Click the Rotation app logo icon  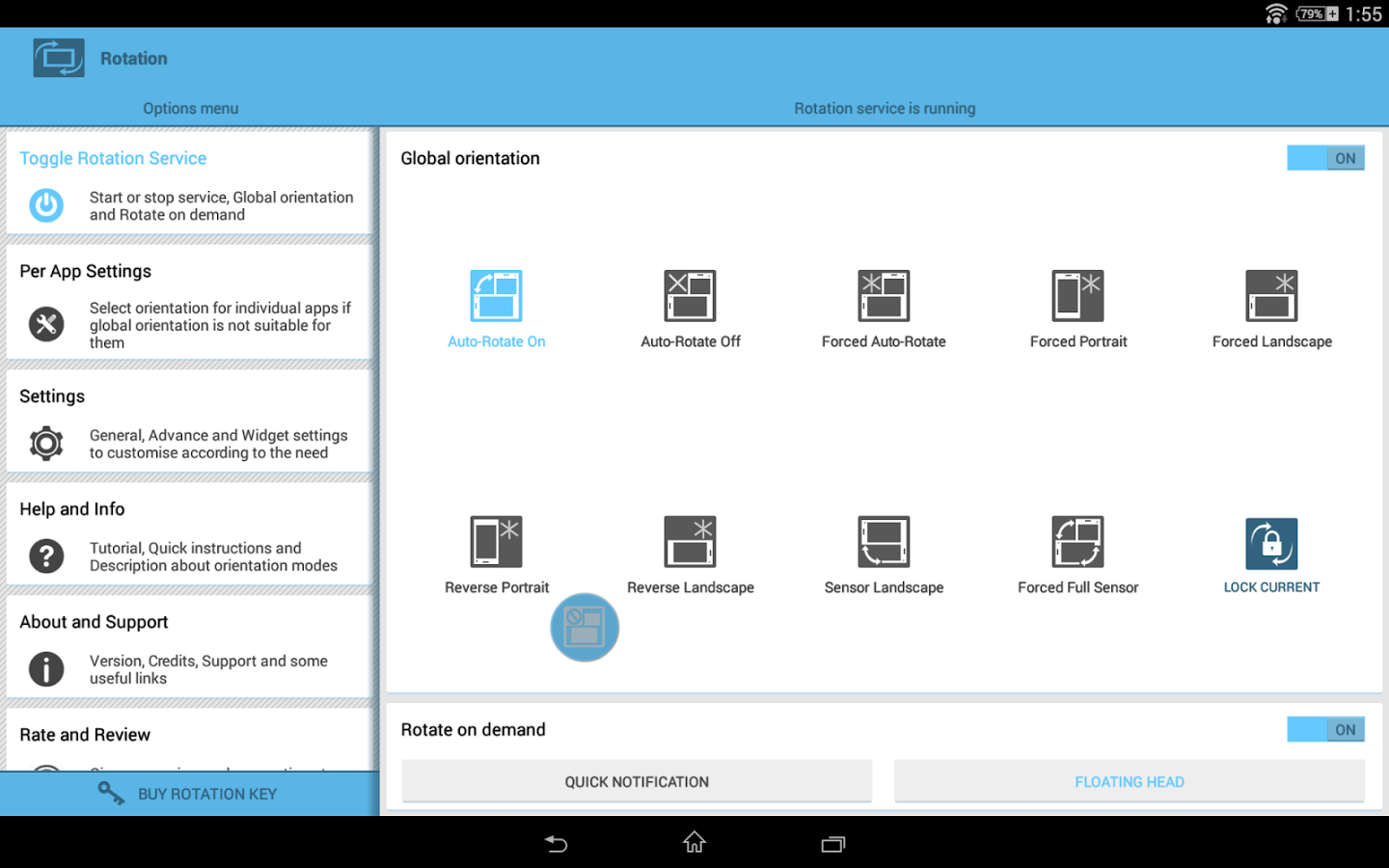59,58
